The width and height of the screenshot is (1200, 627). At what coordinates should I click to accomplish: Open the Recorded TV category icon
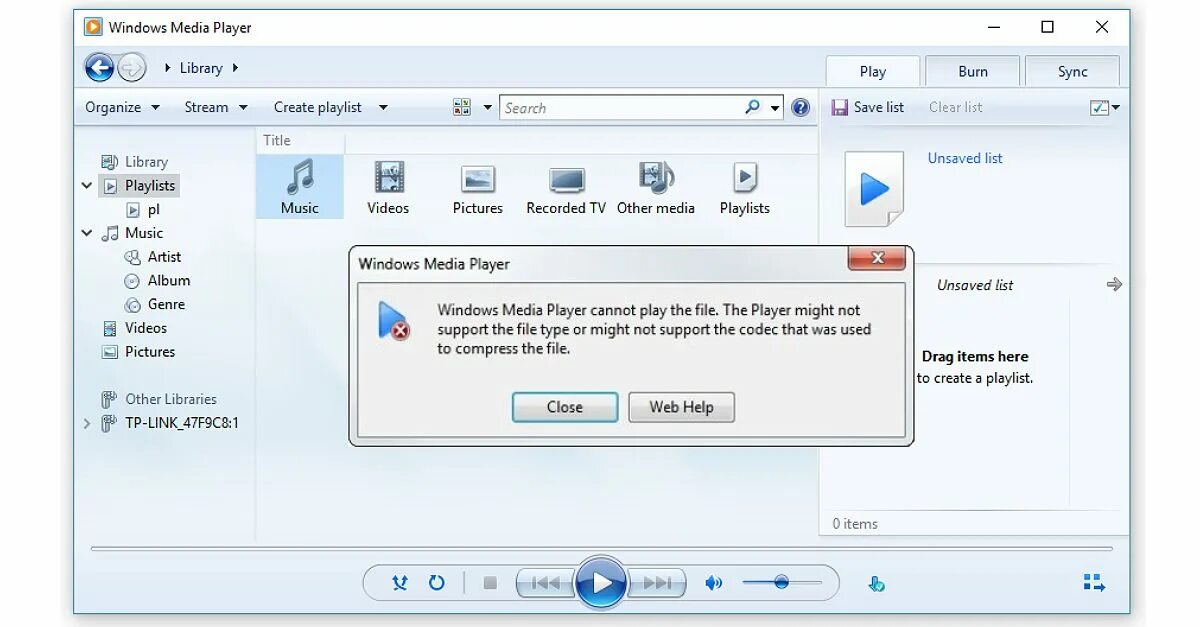566,187
